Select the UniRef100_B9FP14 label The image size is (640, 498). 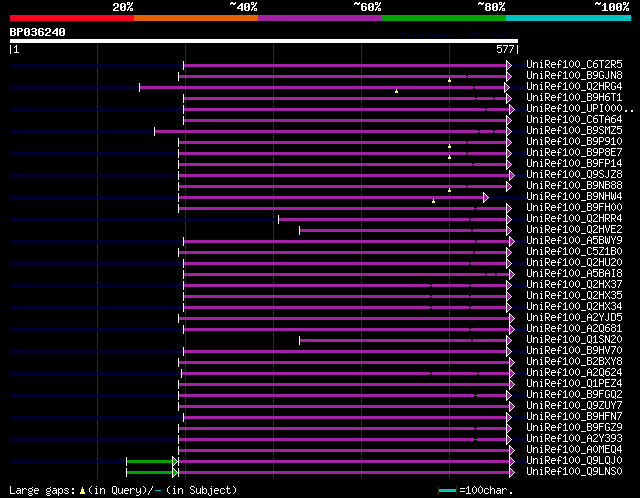click(574, 164)
